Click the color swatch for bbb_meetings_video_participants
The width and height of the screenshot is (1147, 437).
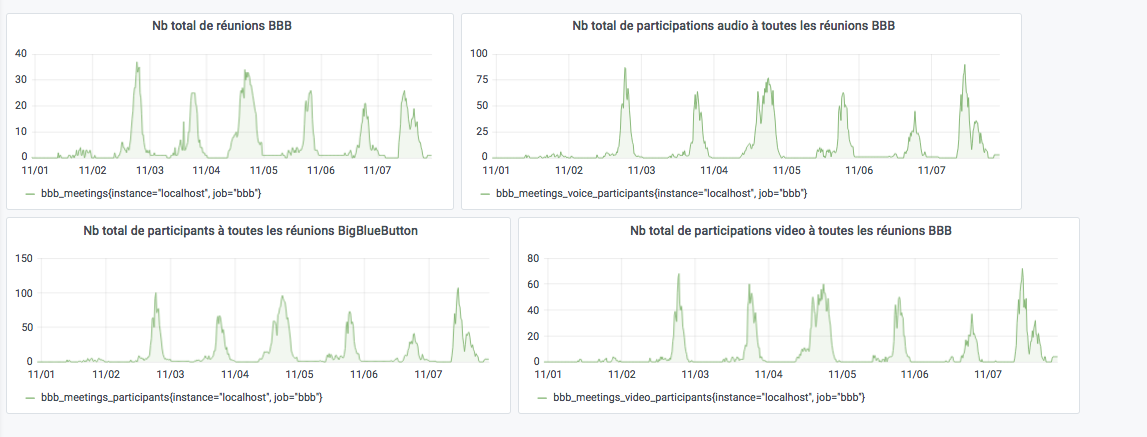coord(541,397)
